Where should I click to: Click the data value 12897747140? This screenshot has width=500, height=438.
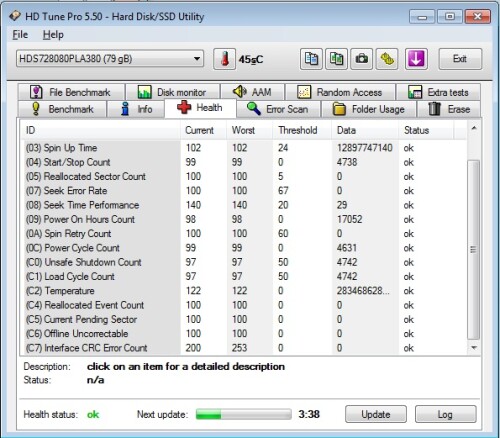pos(365,148)
